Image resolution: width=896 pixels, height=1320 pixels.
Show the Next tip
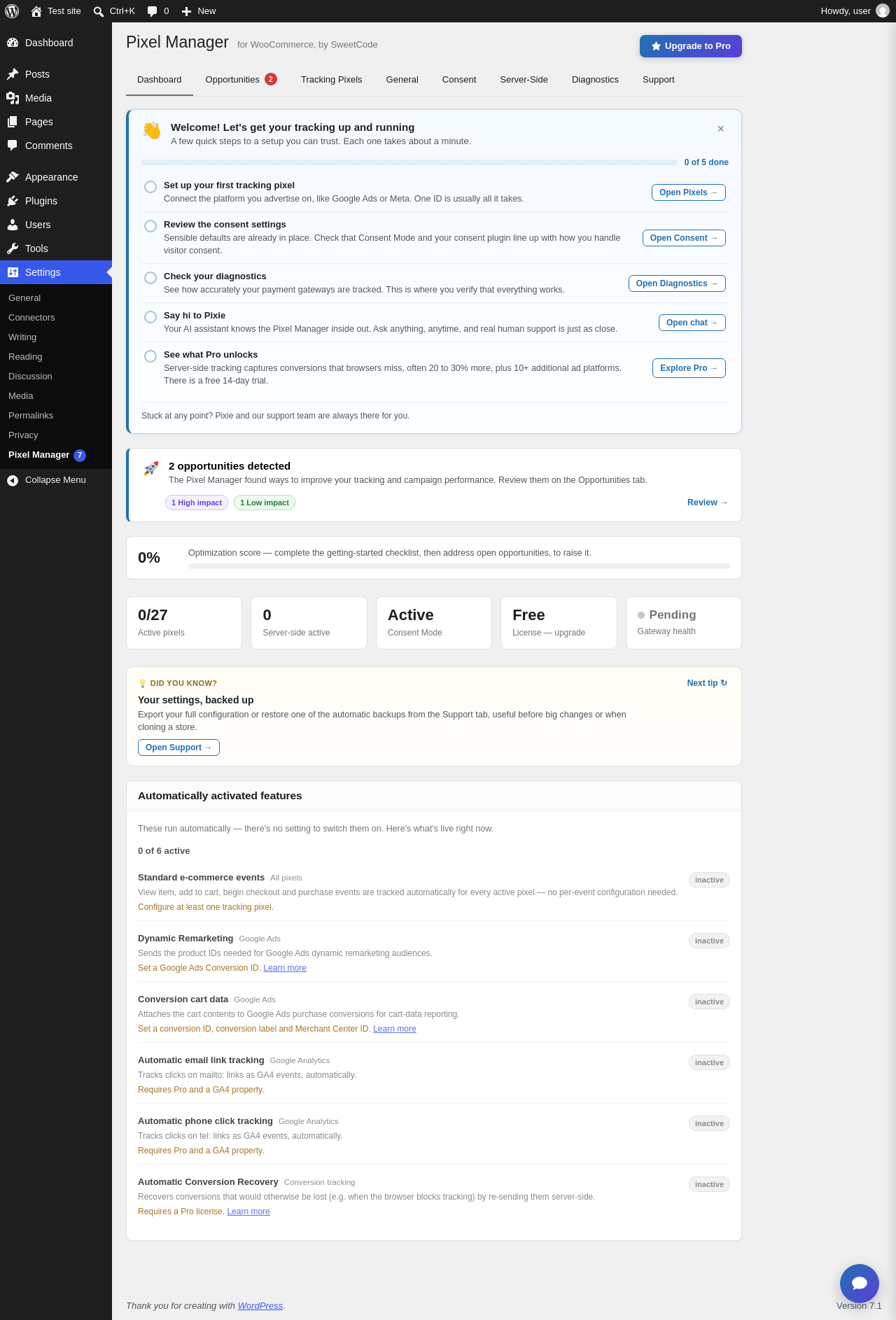[707, 683]
